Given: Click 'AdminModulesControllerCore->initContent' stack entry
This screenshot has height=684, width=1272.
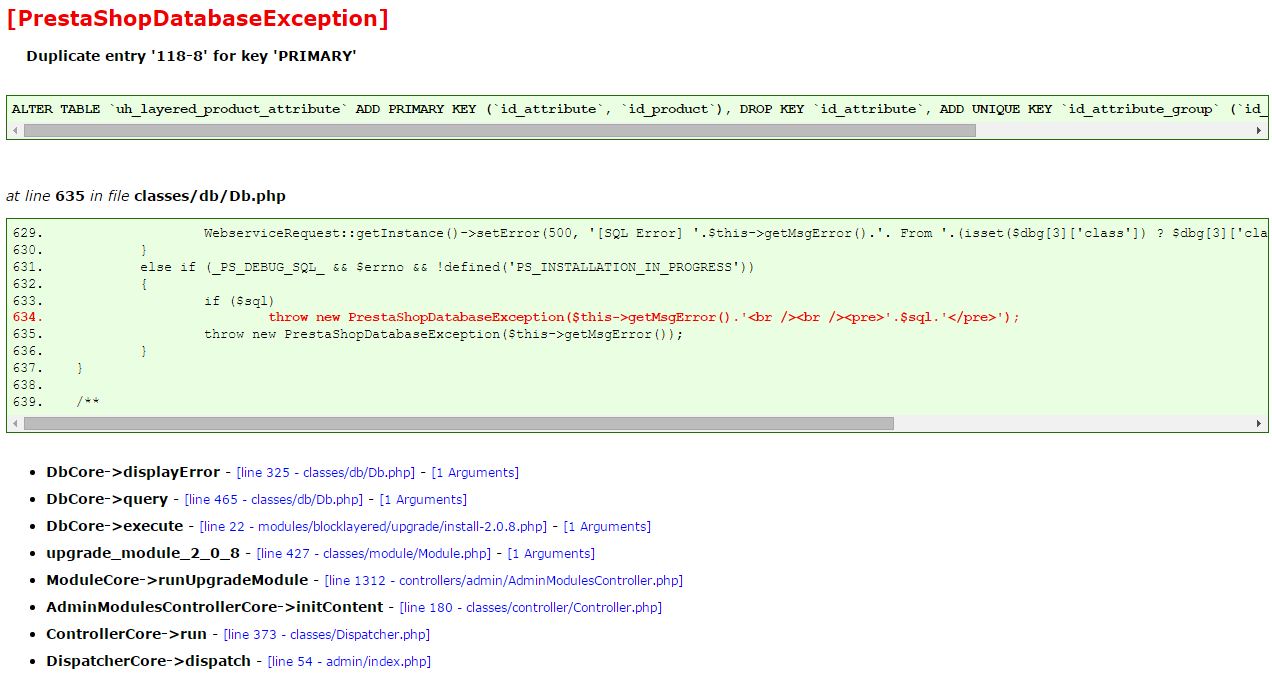Looking at the screenshot, I should [215, 608].
